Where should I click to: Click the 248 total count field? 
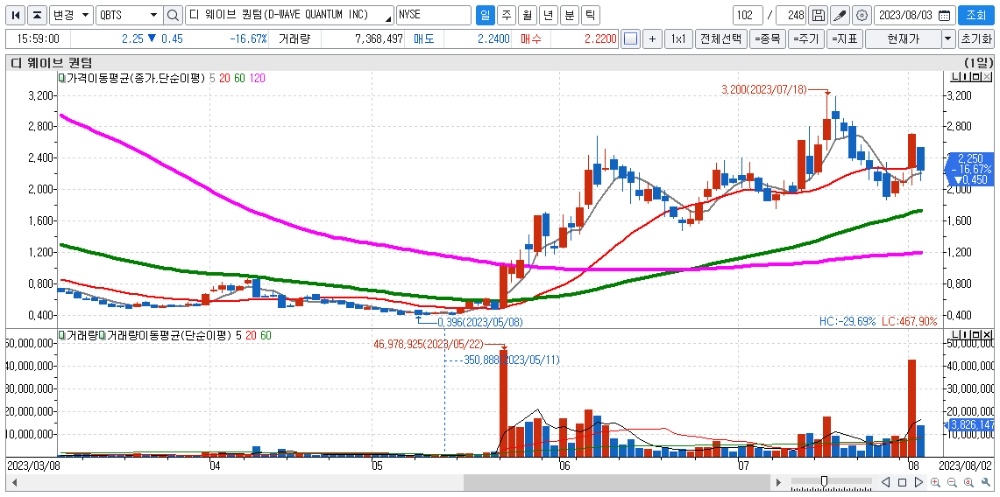coord(791,15)
